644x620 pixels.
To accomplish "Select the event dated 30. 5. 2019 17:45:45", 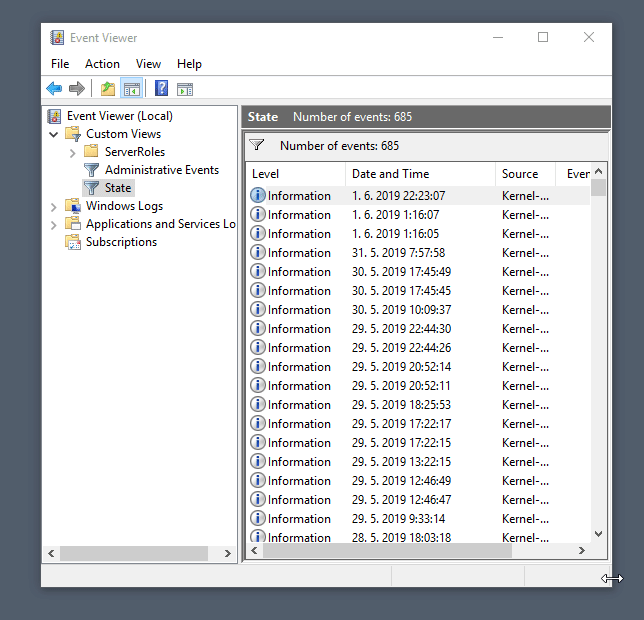I will point(419,290).
